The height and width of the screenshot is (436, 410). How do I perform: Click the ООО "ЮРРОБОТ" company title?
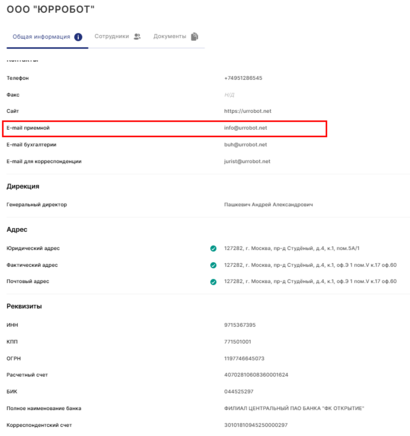pyautogui.click(x=51, y=9)
